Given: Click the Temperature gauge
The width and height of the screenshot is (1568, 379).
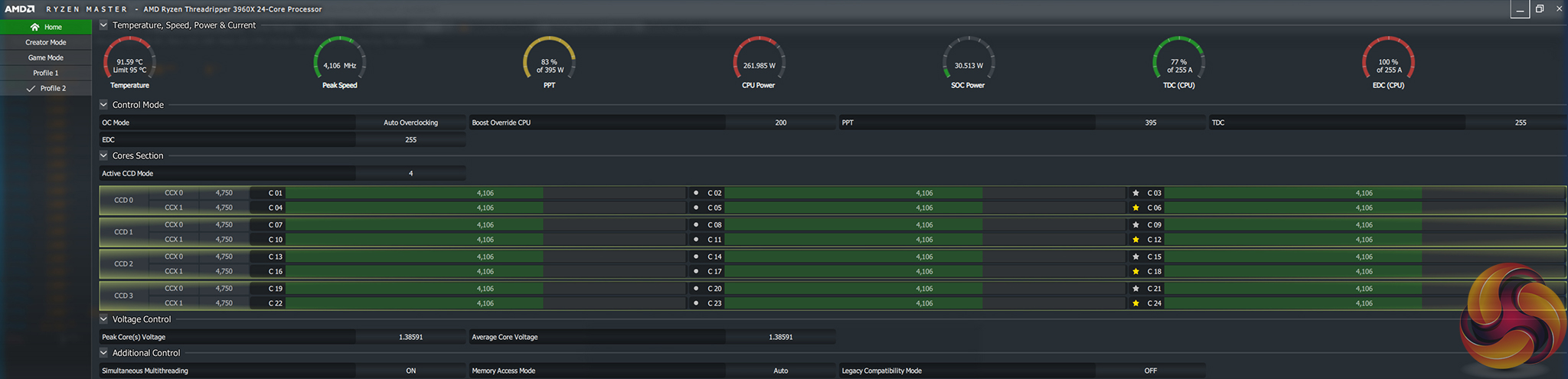Looking at the screenshot, I should click(129, 60).
